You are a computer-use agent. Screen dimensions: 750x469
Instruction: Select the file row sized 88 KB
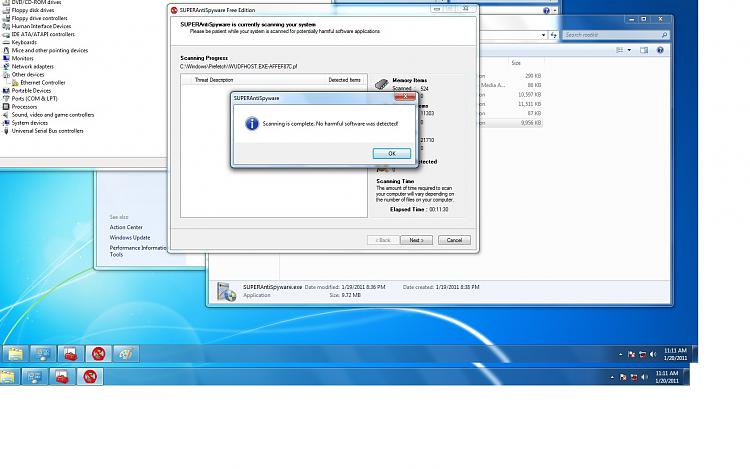tap(511, 85)
